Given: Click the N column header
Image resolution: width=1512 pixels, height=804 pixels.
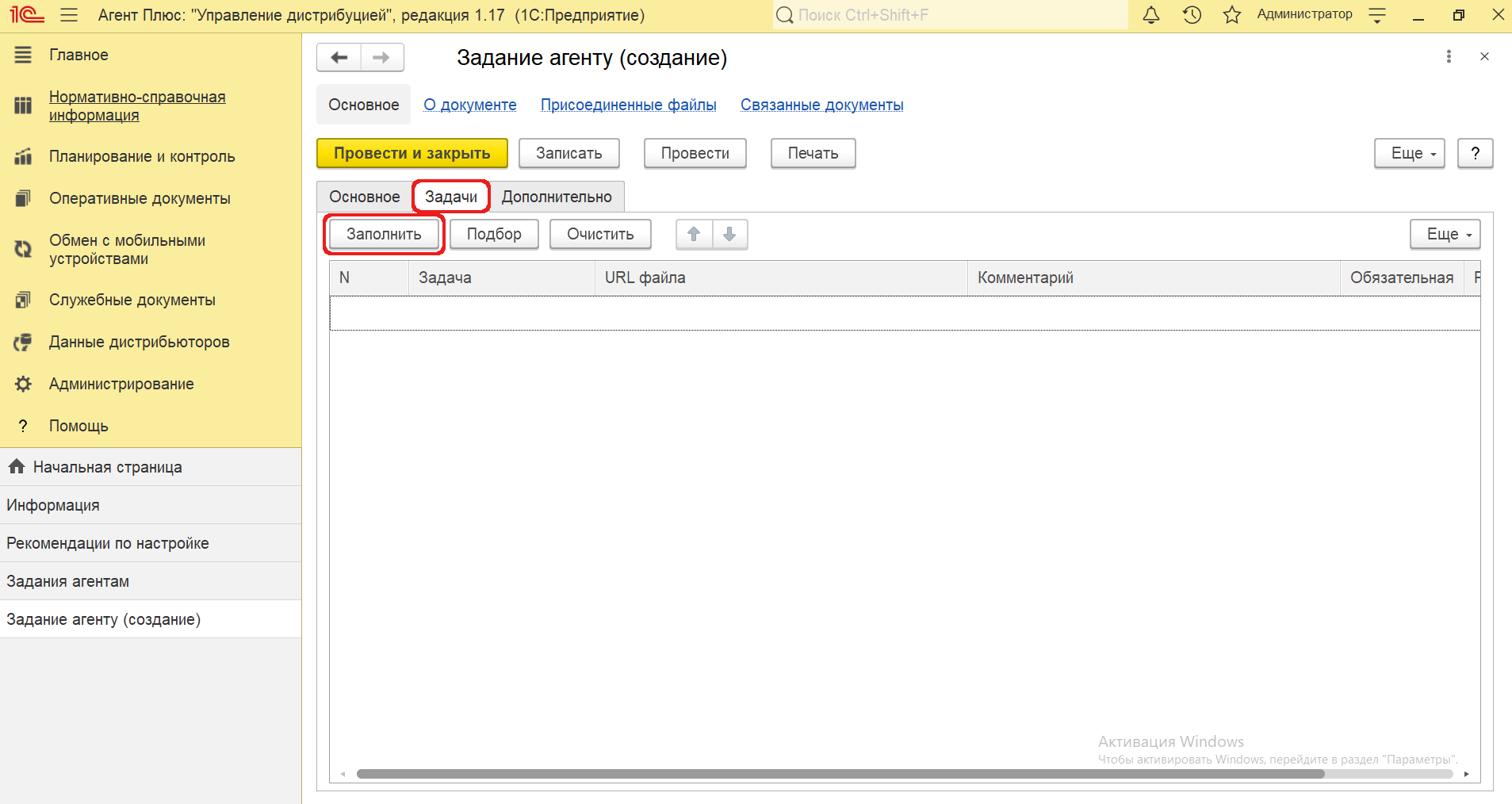Looking at the screenshot, I should [369, 278].
